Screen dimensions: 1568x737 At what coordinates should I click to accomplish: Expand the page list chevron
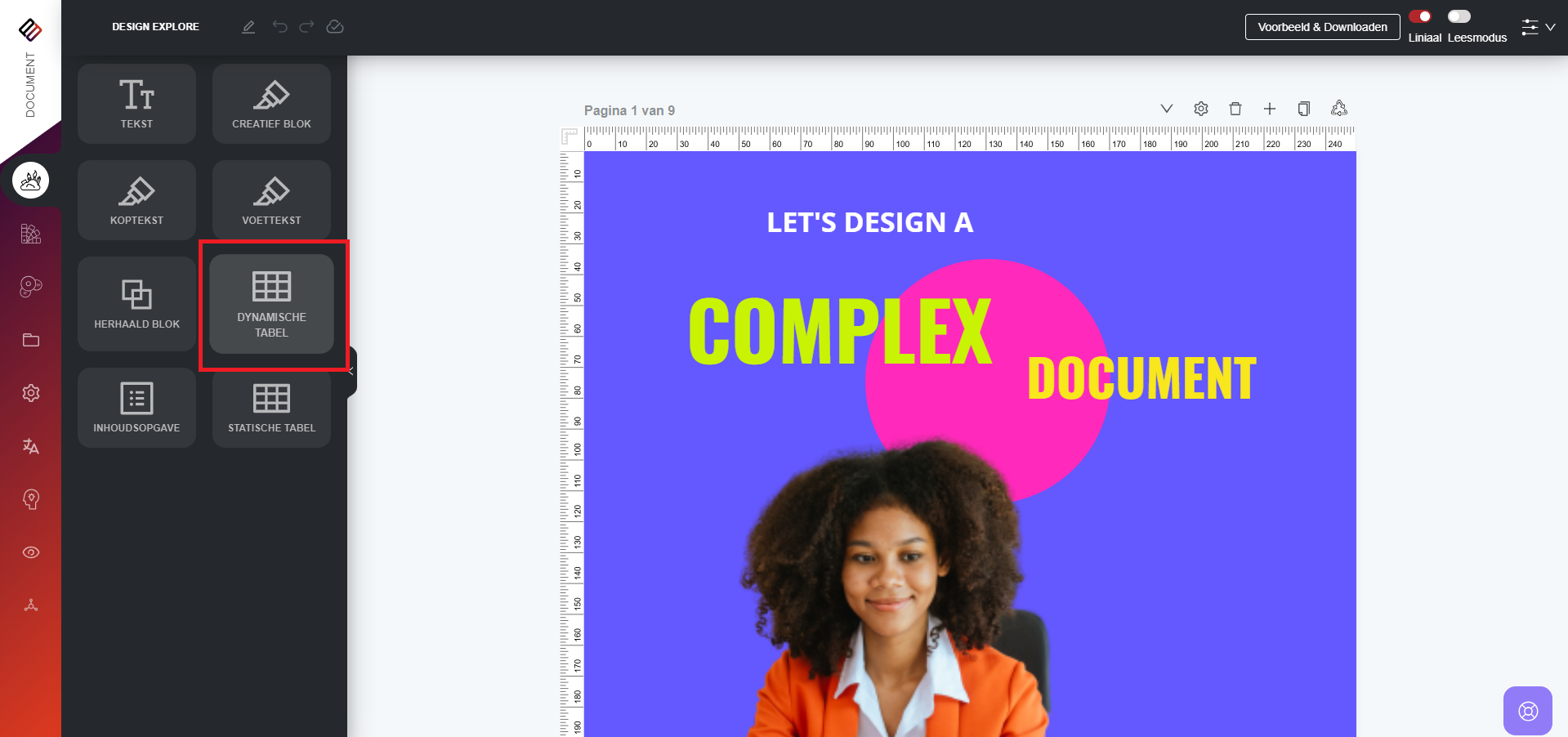pos(1167,109)
